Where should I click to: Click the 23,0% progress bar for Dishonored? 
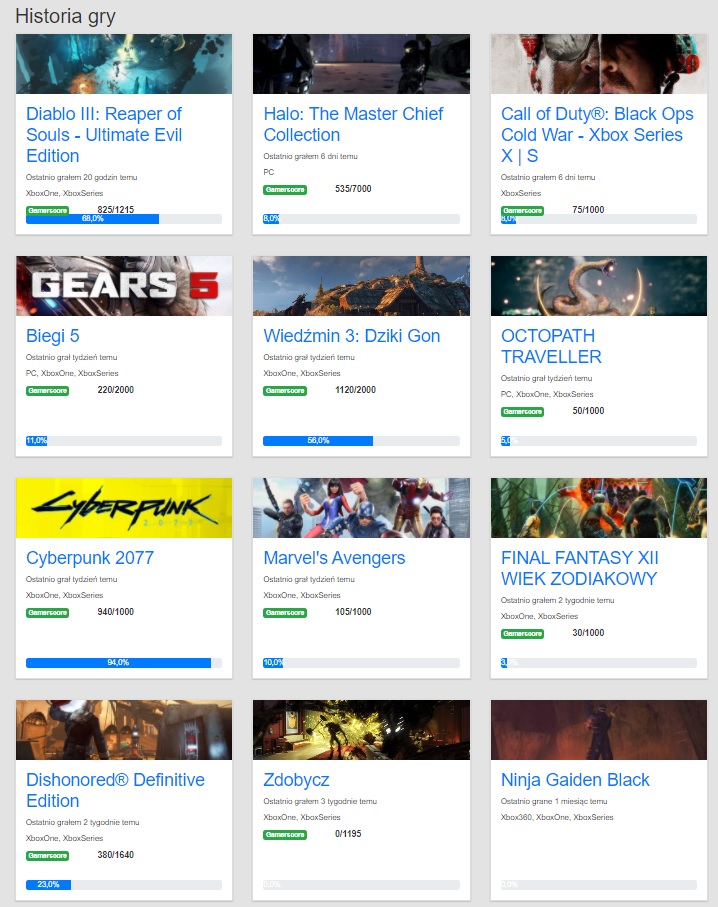click(x=124, y=885)
